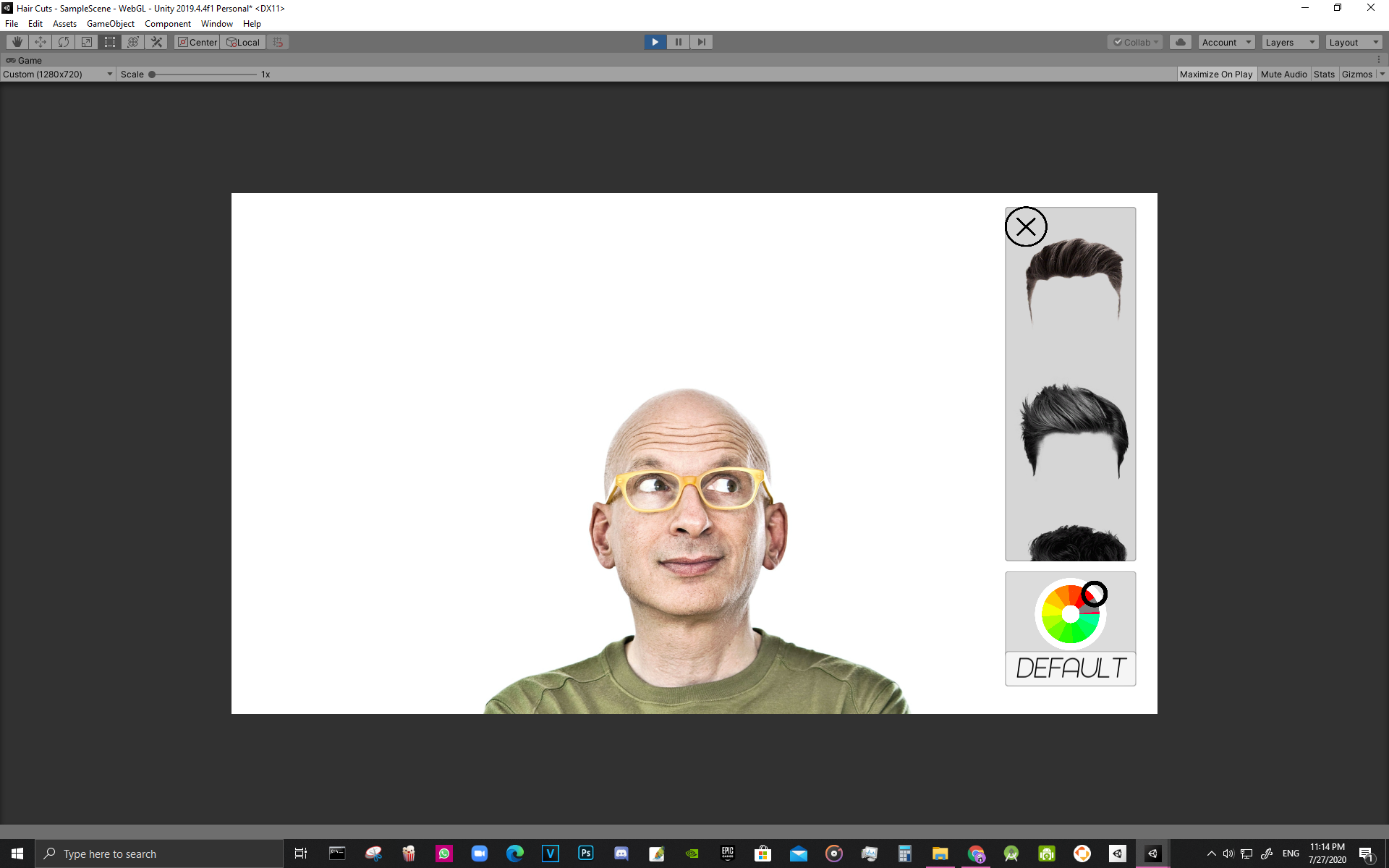Screen dimensions: 1389x868
Task: Choose the brown pompadour hairstyle
Action: tap(1074, 280)
